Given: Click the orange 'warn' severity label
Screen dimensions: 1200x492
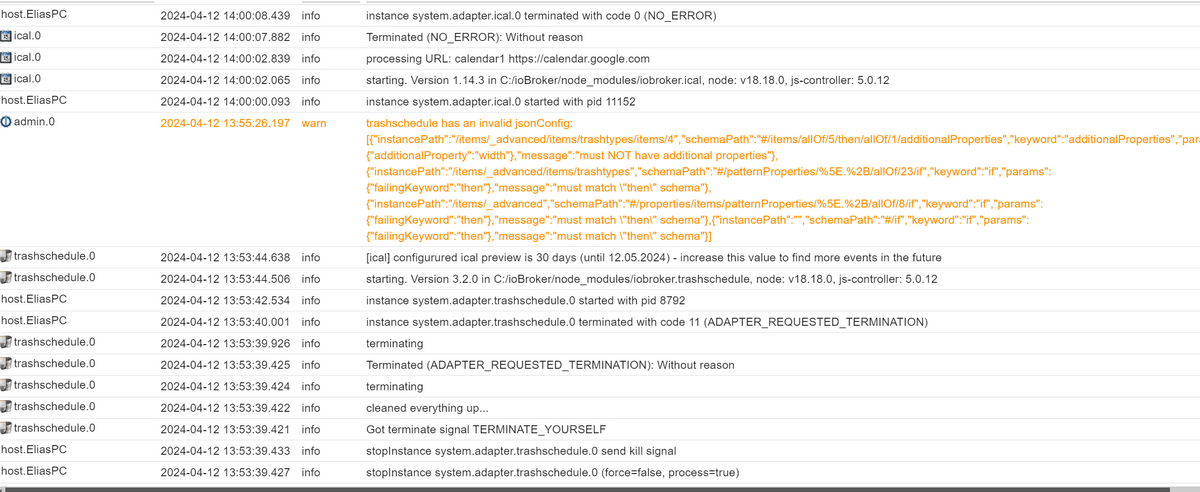Looking at the screenshot, I should coord(313,123).
